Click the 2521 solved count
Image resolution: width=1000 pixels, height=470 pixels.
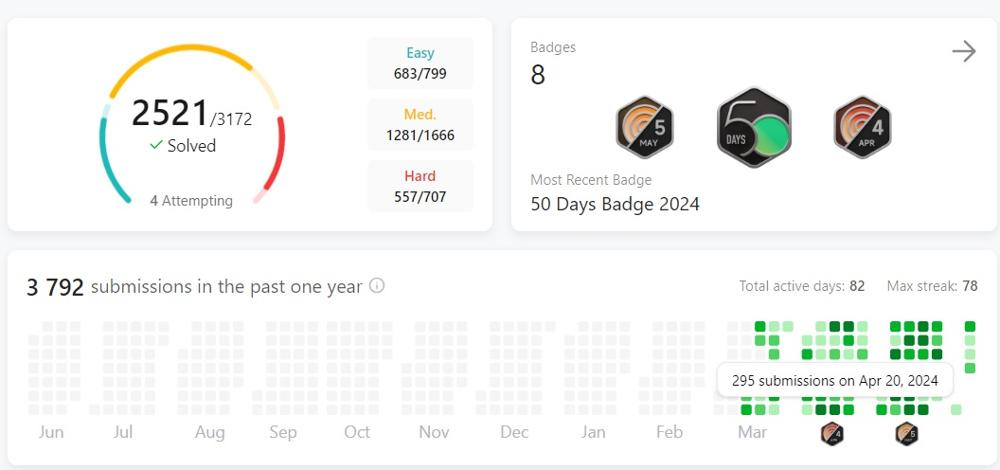tap(170, 114)
